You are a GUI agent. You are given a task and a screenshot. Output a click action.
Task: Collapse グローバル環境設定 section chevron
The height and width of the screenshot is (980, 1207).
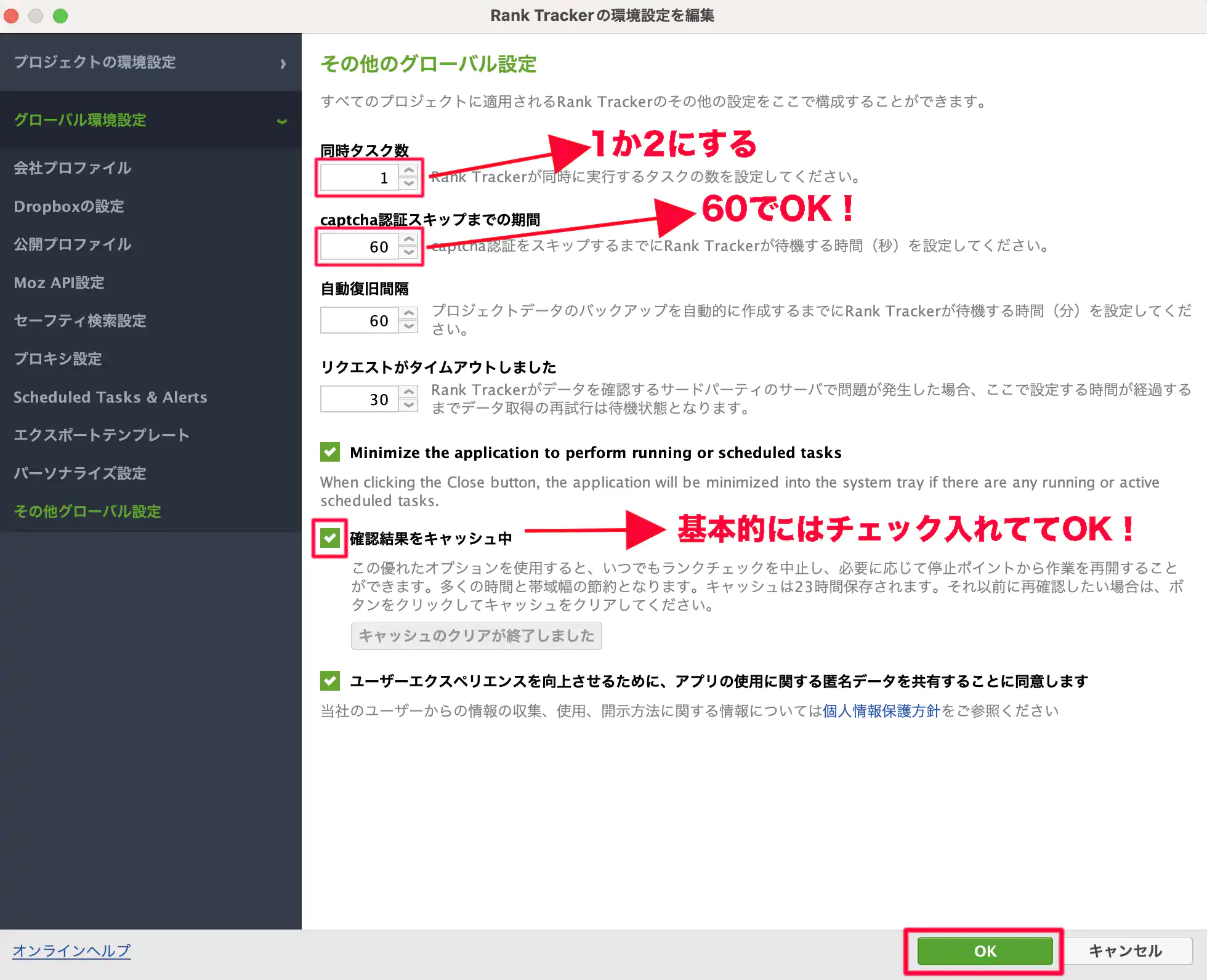click(282, 121)
